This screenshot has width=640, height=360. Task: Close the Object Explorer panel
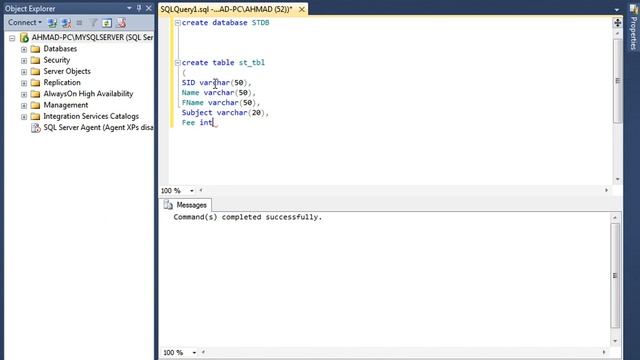149,8
